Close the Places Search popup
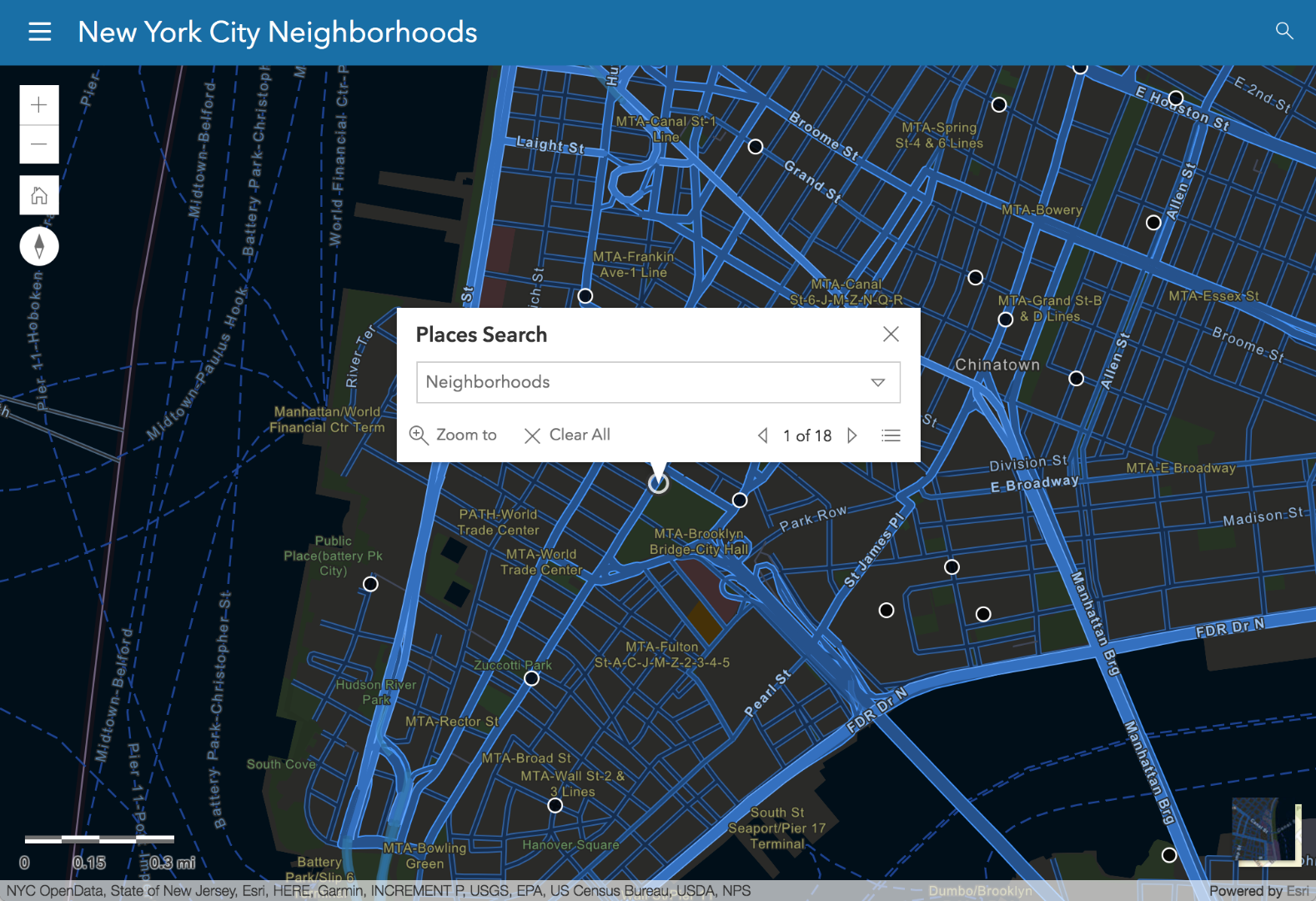The width and height of the screenshot is (1316, 901). [891, 335]
